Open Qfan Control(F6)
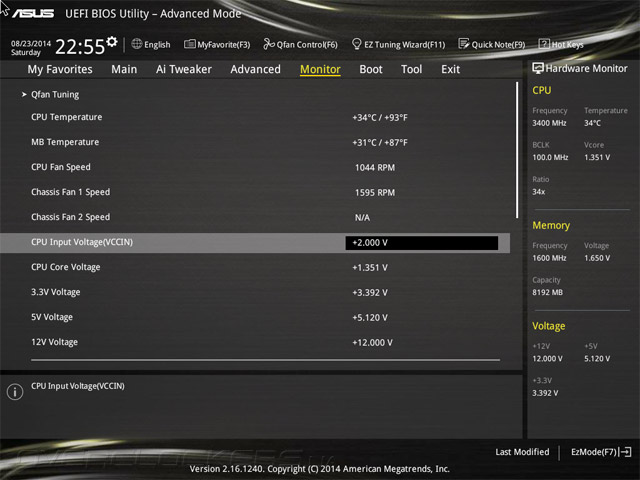The image size is (640, 480). coord(300,44)
